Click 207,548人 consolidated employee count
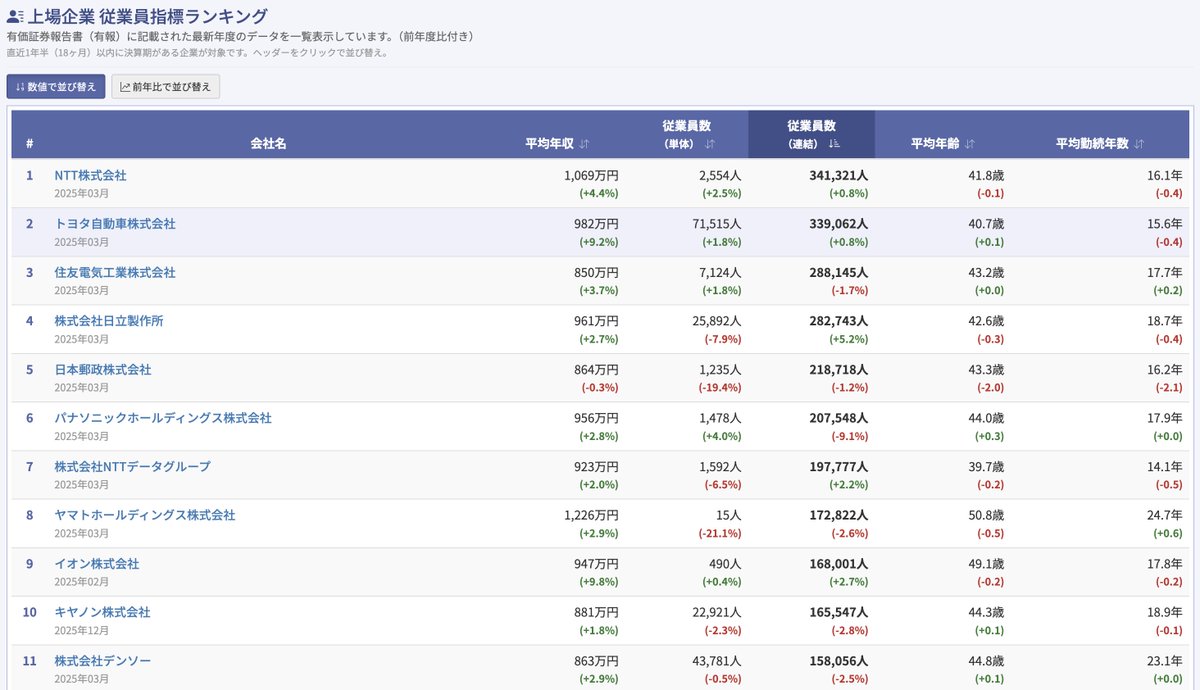The image size is (1200, 690). point(838,418)
